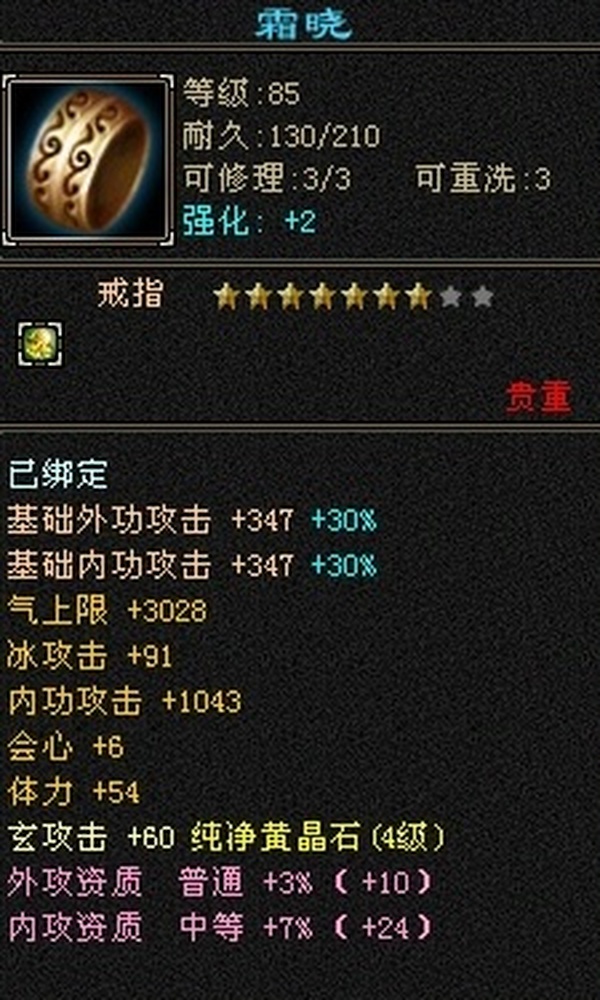
Task: Select the embedded yellow crystal gem slot icon
Action: click(x=40, y=344)
